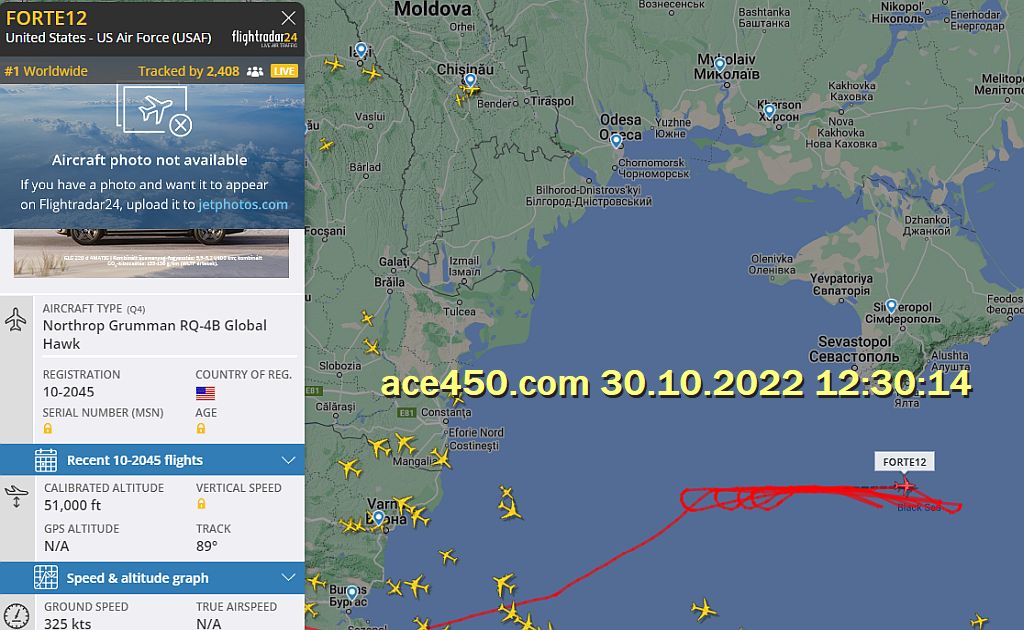Select the Odesa airport pin
The height and width of the screenshot is (630, 1024).
click(616, 140)
